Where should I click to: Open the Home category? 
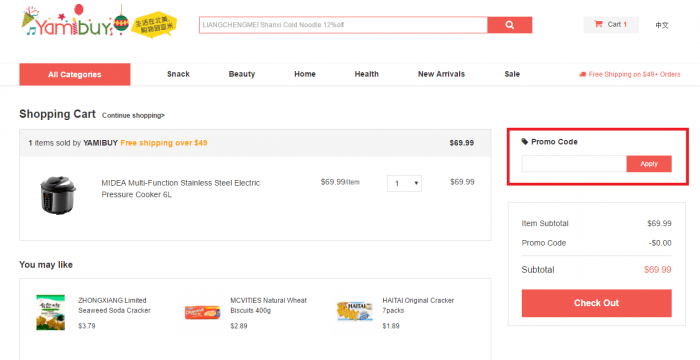tap(305, 74)
